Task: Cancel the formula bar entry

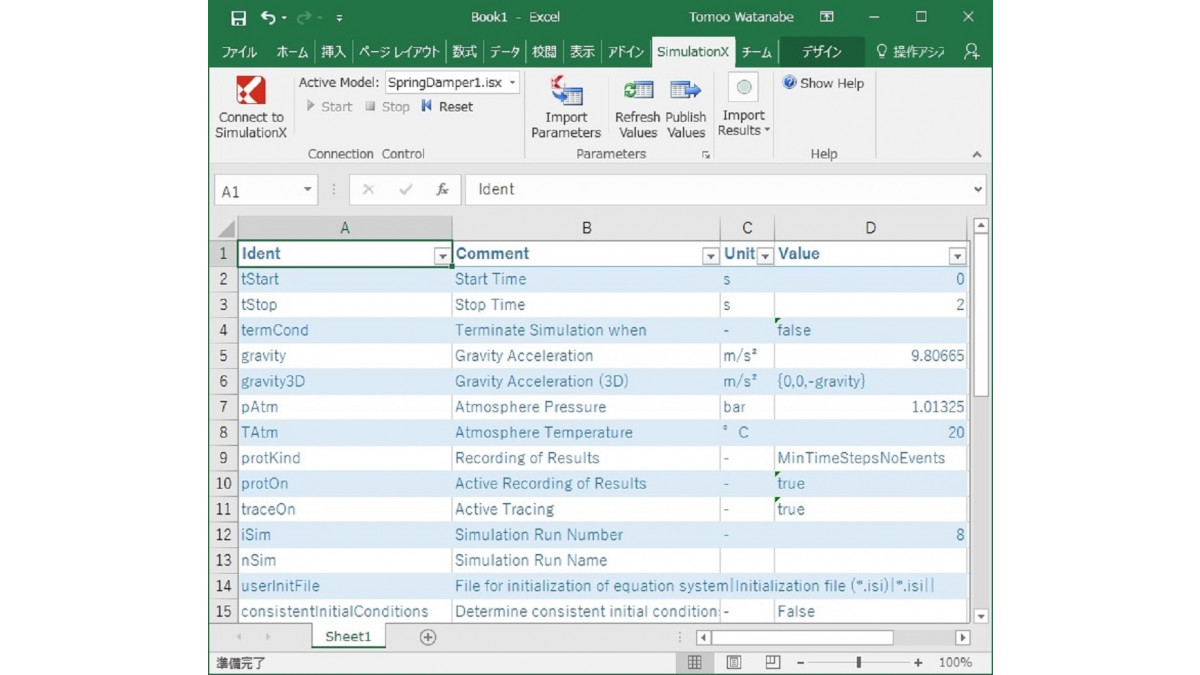Action: (x=368, y=190)
